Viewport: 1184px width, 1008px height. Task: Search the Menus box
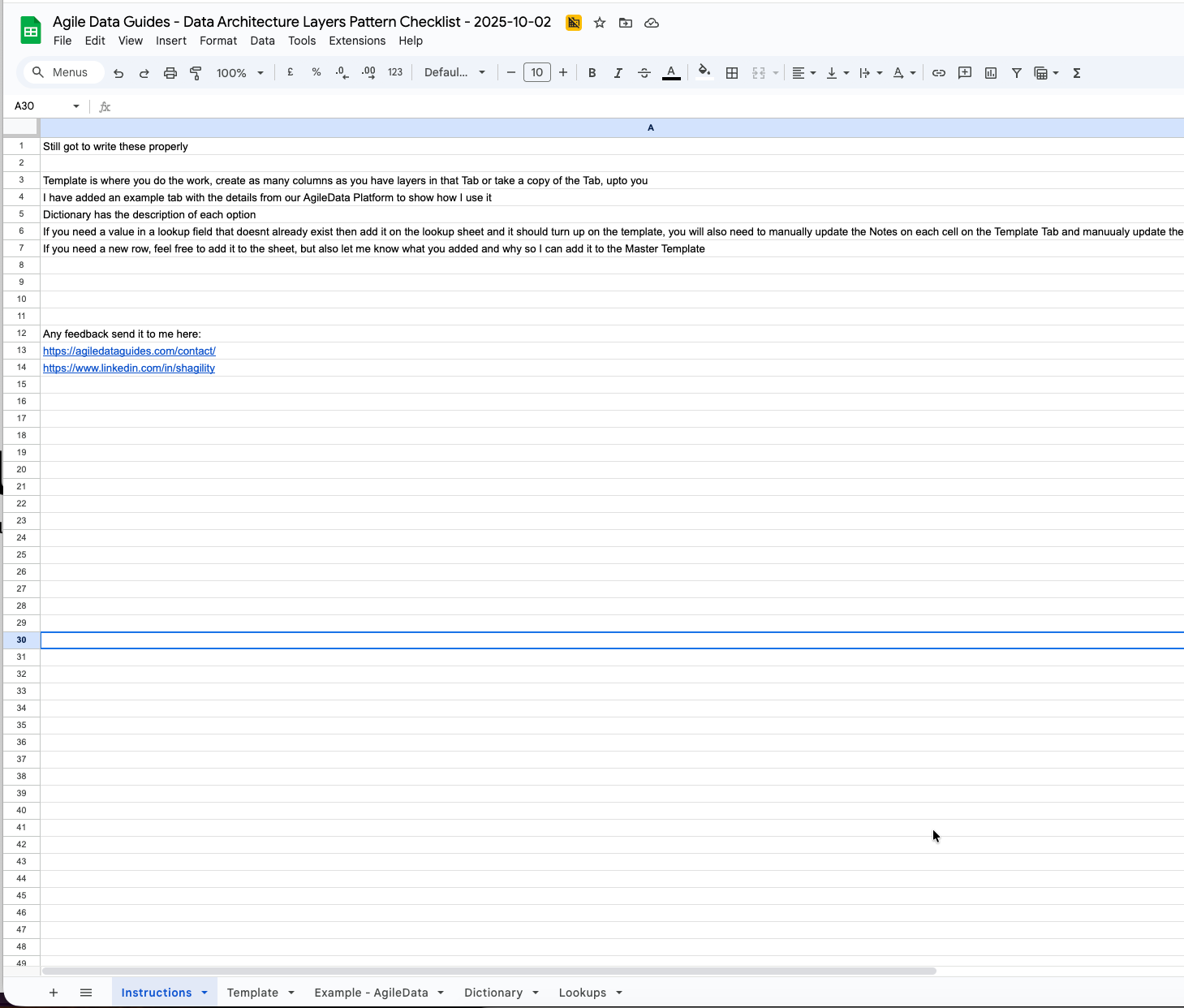[x=63, y=72]
